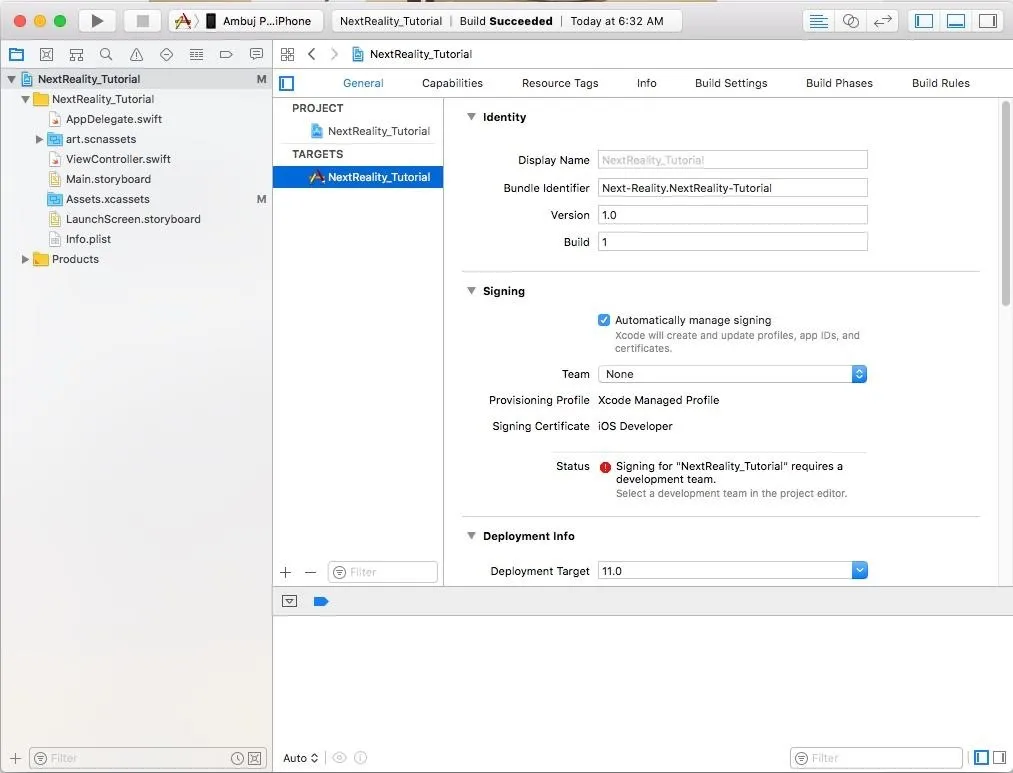Add a new file in navigator

[x=16, y=758]
